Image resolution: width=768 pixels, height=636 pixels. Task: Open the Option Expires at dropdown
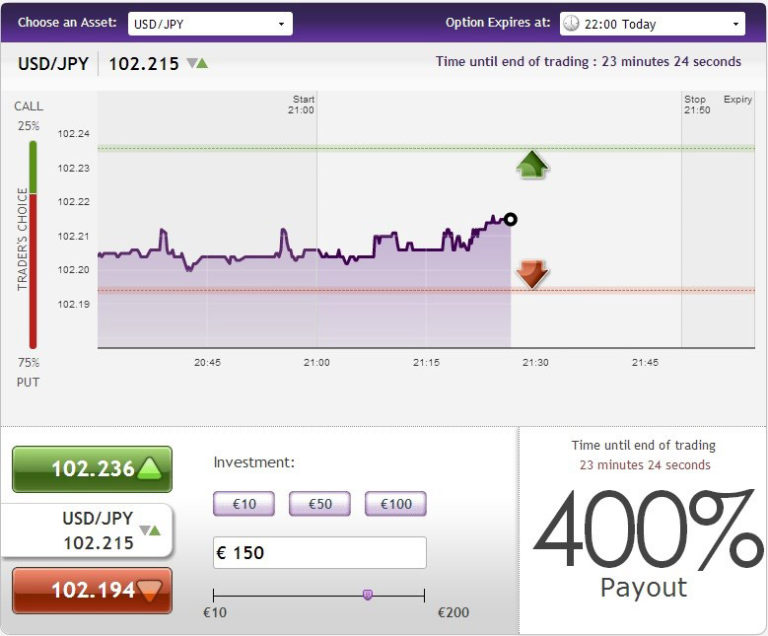(652, 24)
